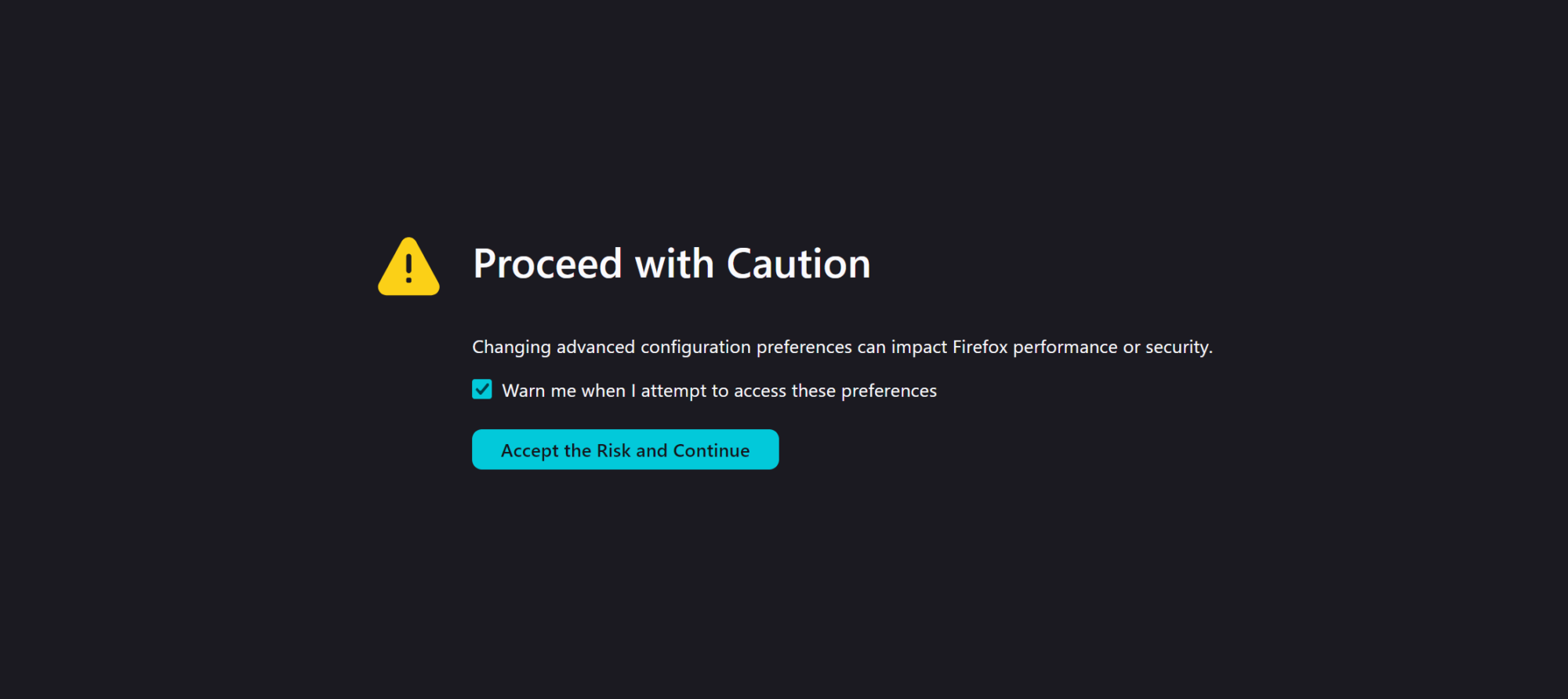Uncheck 'Warn me when I attempt to access these preferences'

[x=481, y=388]
